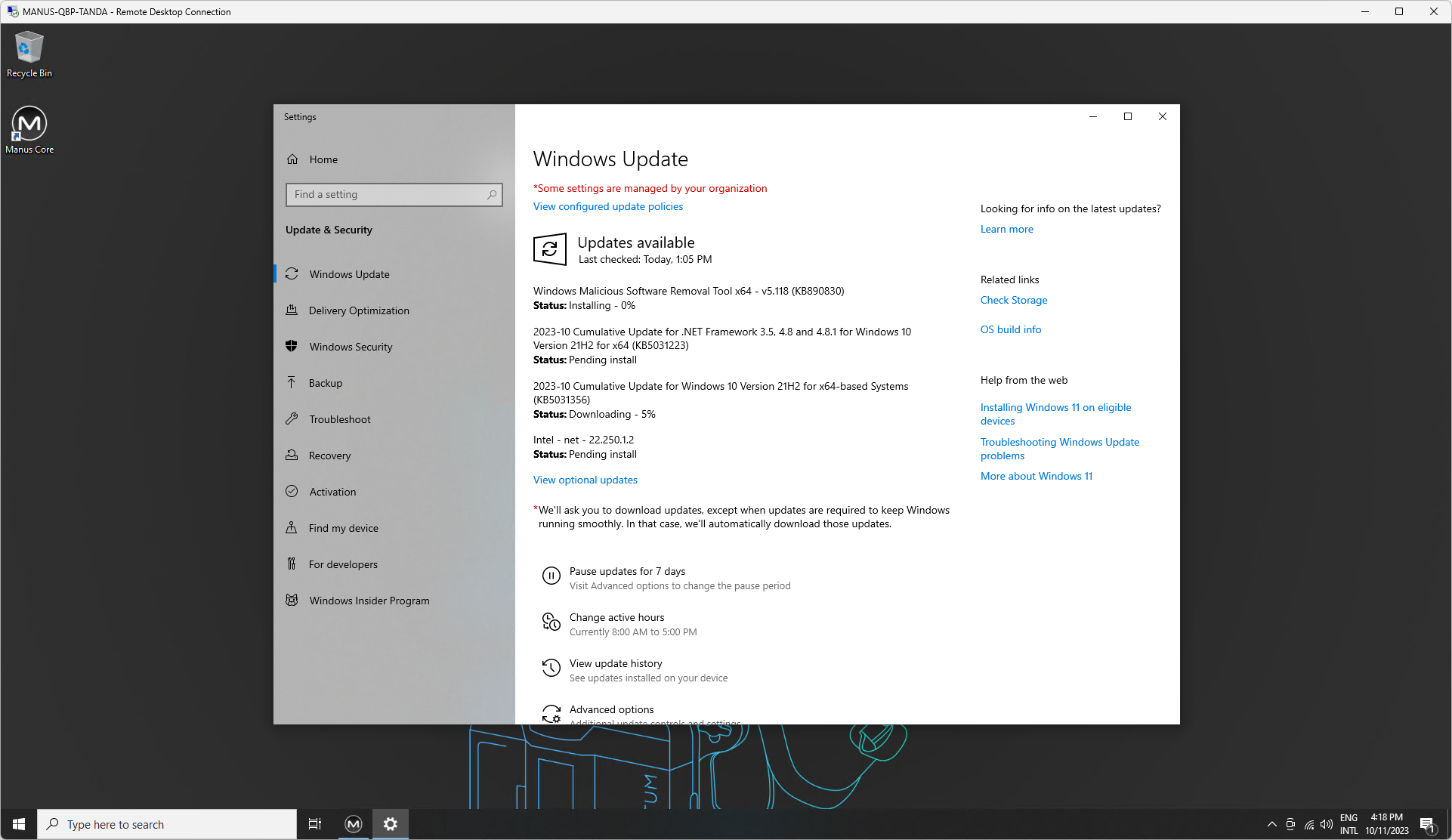Click the View update history icon

coord(551,669)
